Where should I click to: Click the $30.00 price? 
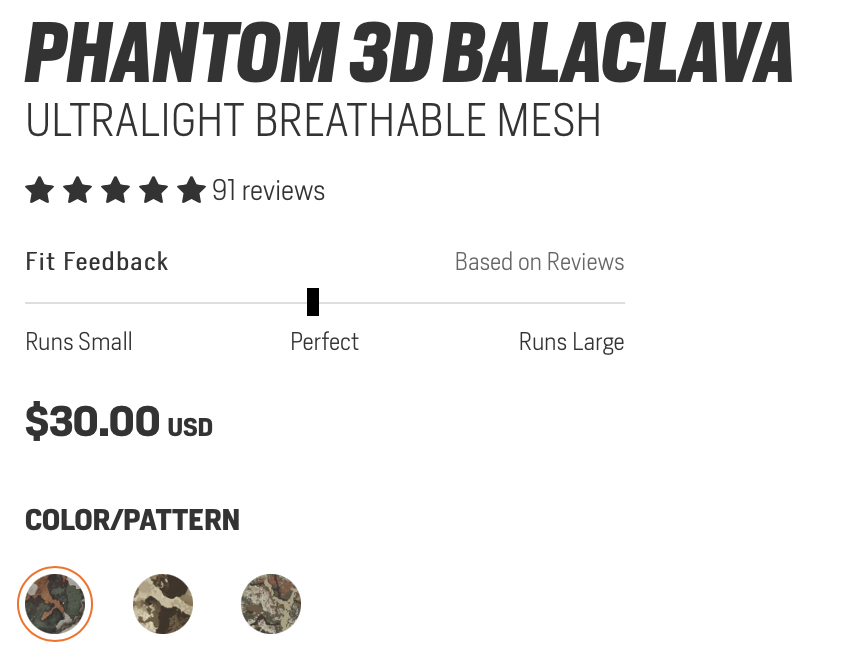(92, 421)
